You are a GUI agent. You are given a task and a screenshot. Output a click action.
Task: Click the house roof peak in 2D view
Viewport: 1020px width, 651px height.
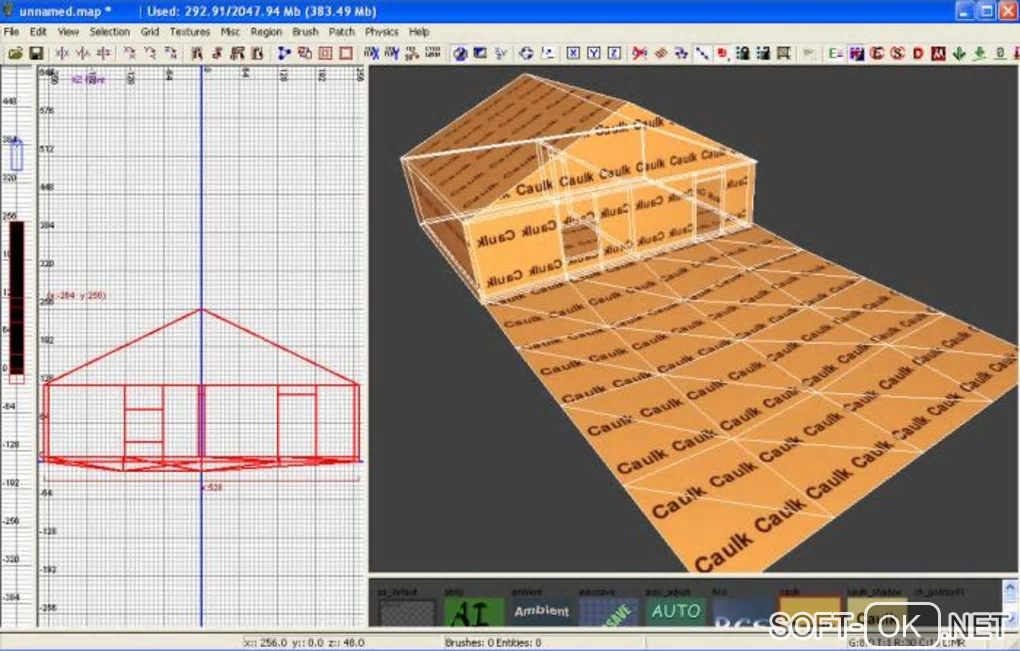click(201, 309)
